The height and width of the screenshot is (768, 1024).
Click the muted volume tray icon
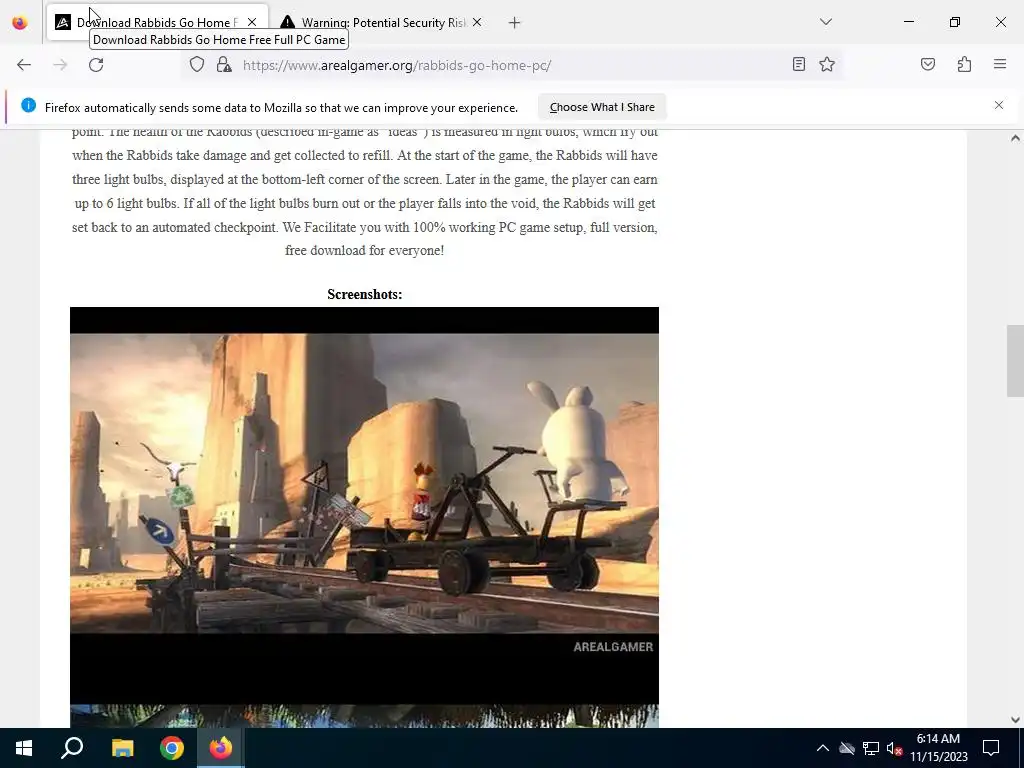tap(894, 748)
